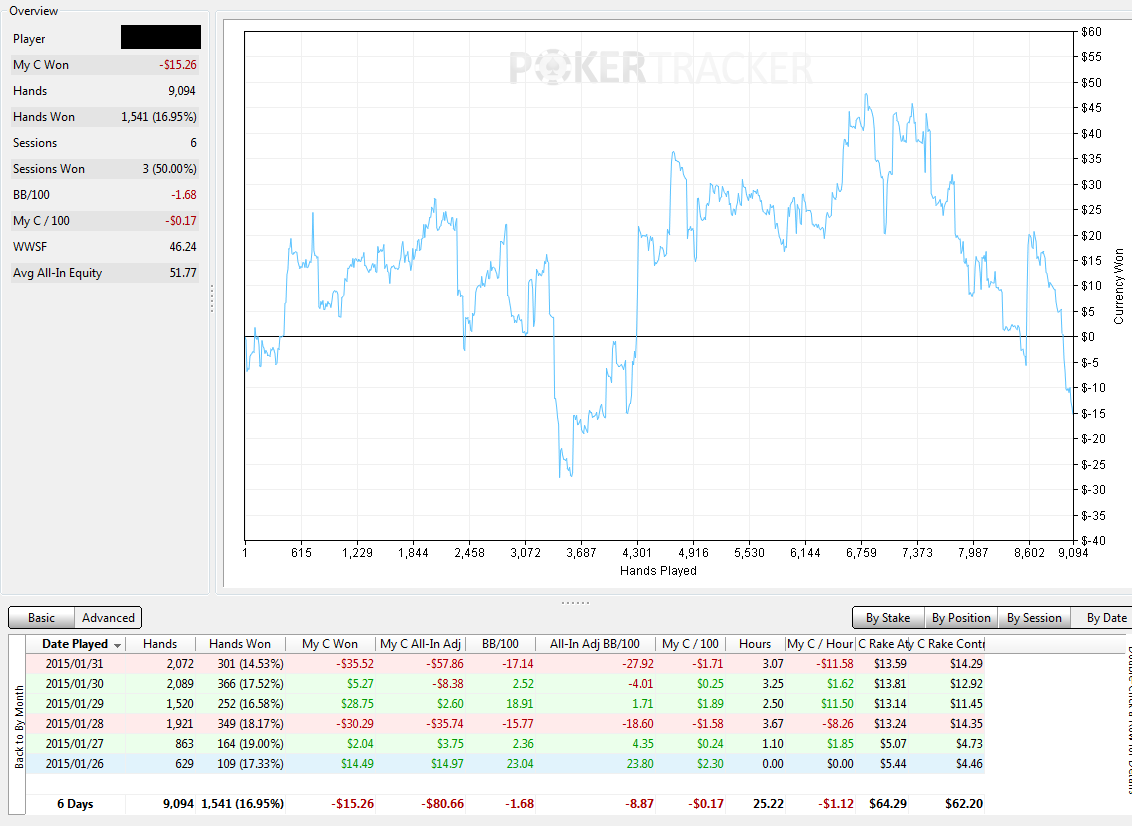Sort by Date Played column header

point(76,644)
